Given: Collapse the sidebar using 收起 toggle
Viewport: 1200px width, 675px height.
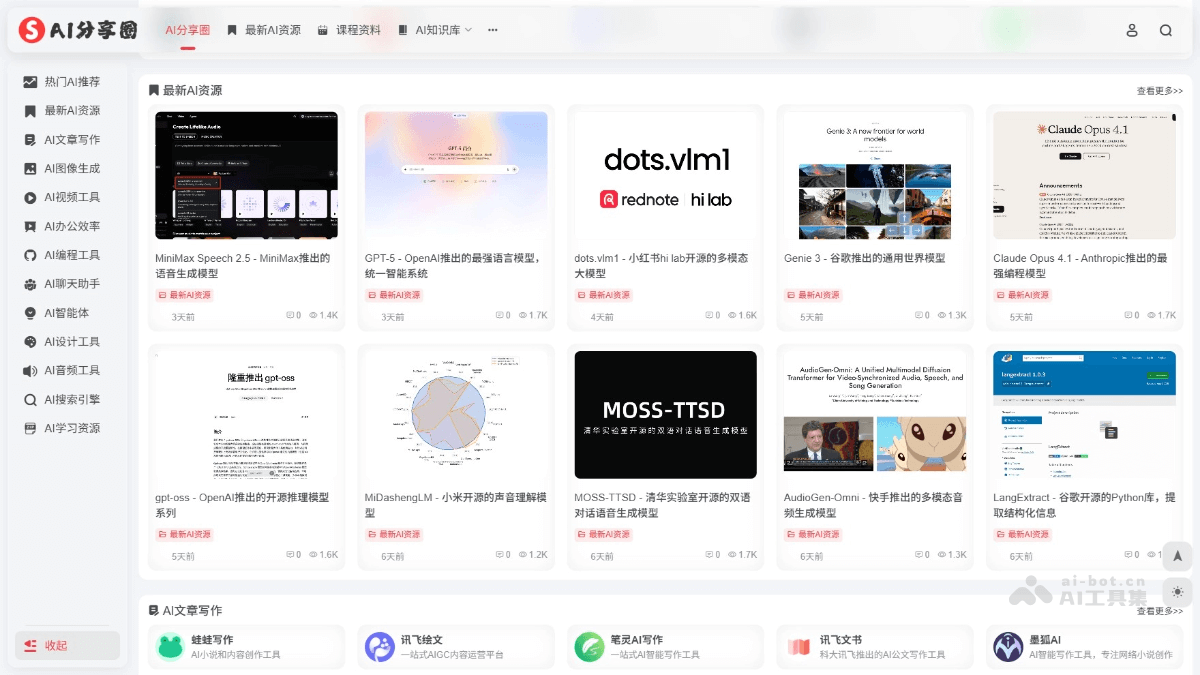Looking at the screenshot, I should (x=66, y=646).
